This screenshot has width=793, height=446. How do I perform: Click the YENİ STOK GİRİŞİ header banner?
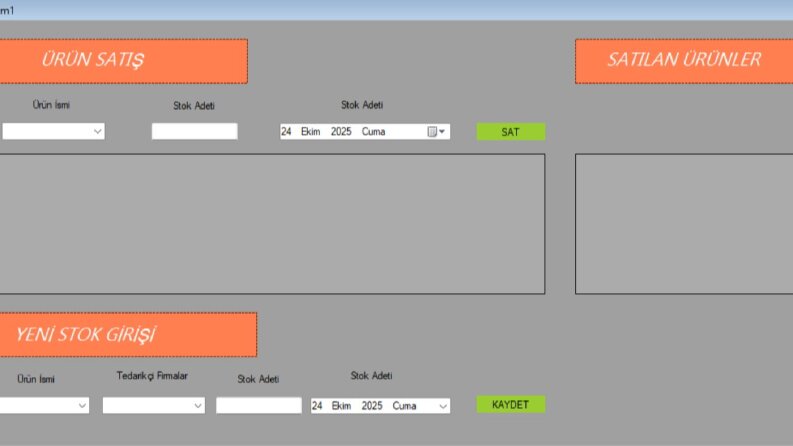[128, 335]
